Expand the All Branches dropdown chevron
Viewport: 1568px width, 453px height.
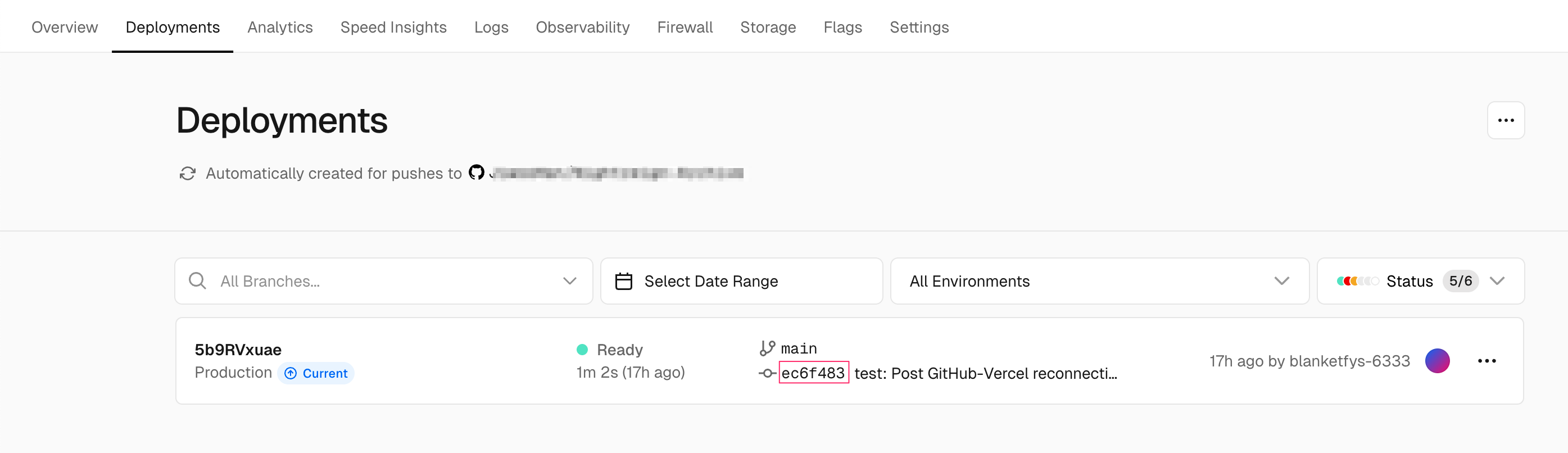(x=569, y=281)
